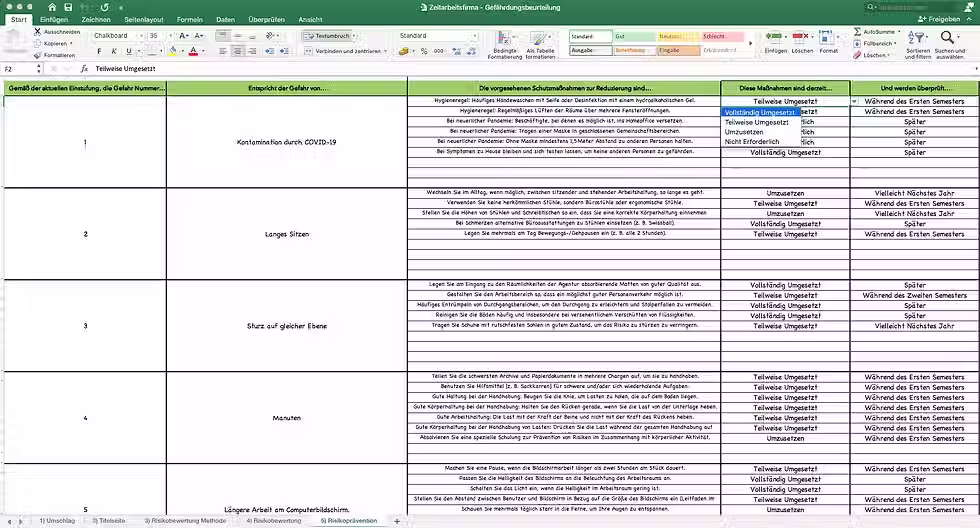Open the Überprüfen tab

(x=266, y=19)
